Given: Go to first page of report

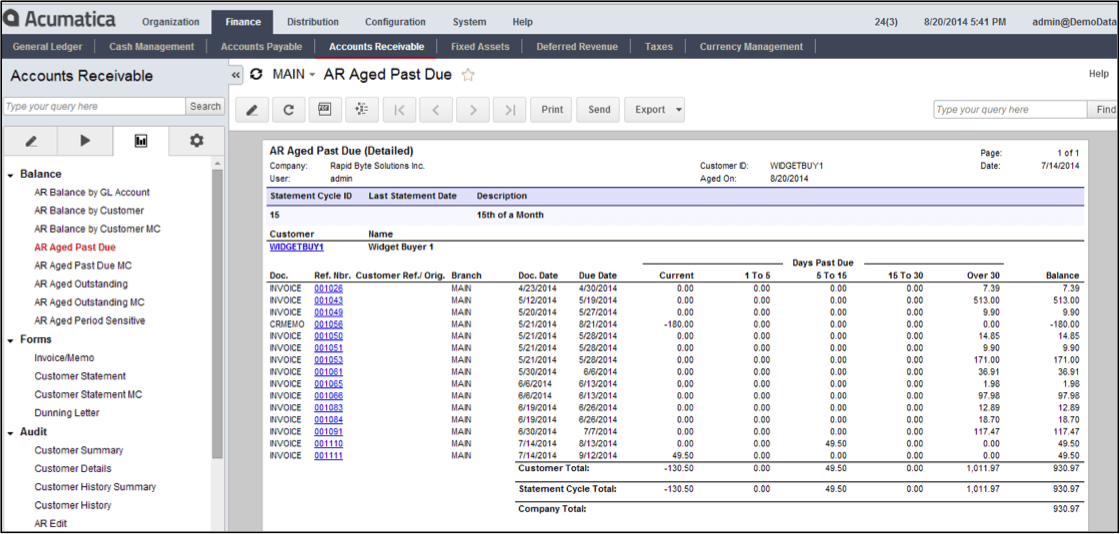Looking at the screenshot, I should pos(400,110).
